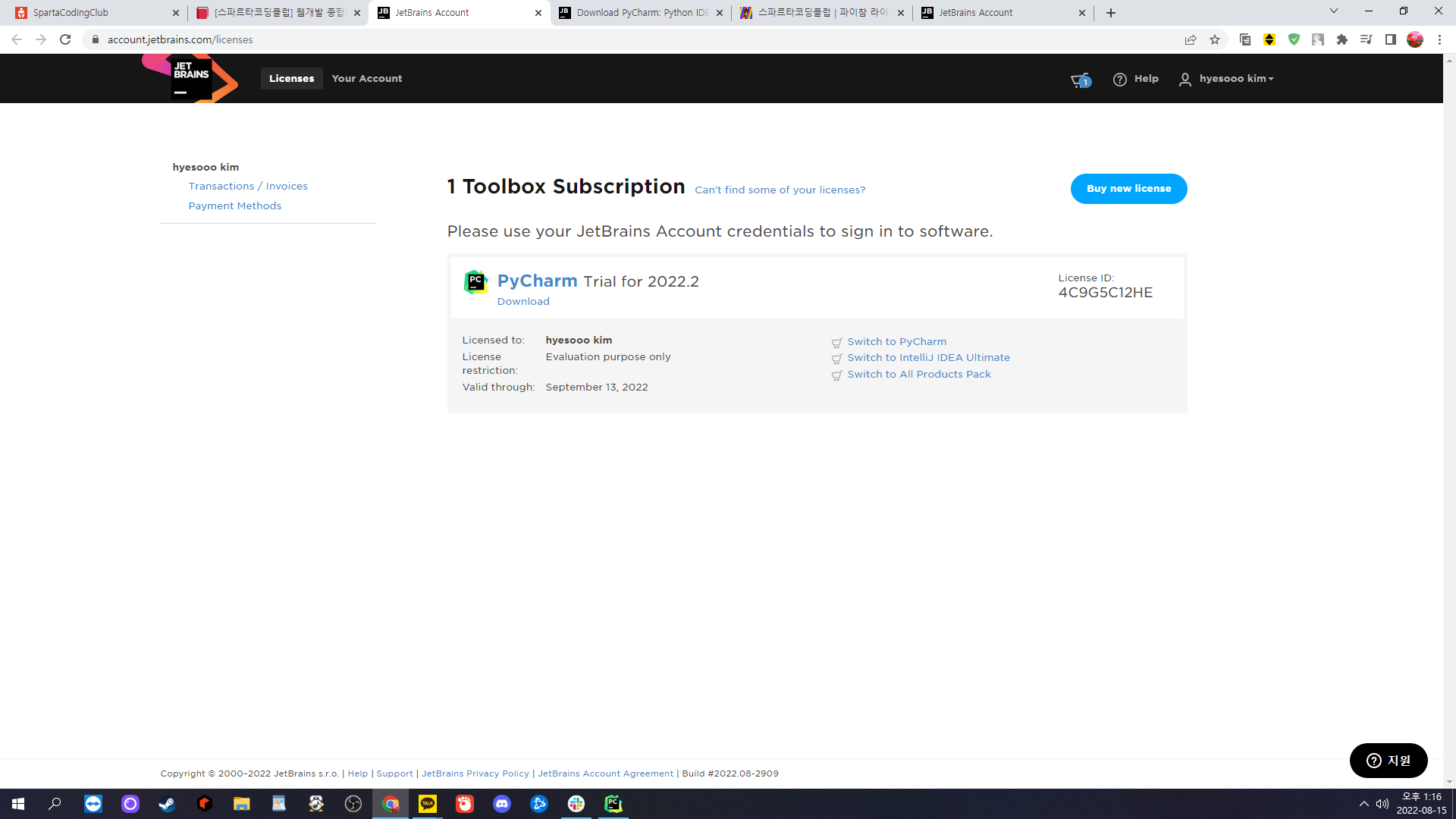The width and height of the screenshot is (1456, 819).
Task: Open Steam from the taskbar
Action: (x=167, y=804)
